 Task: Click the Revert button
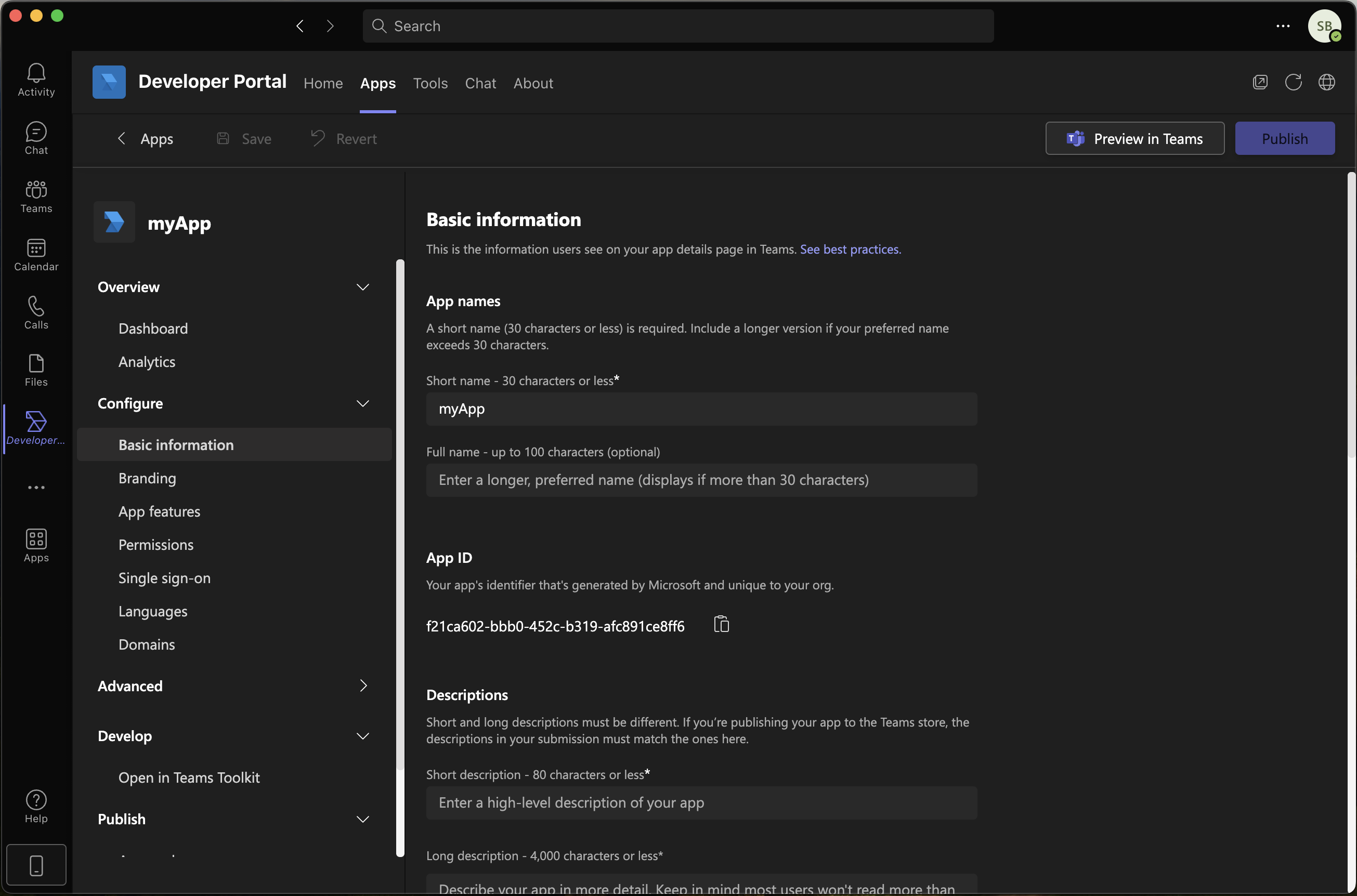pos(344,139)
